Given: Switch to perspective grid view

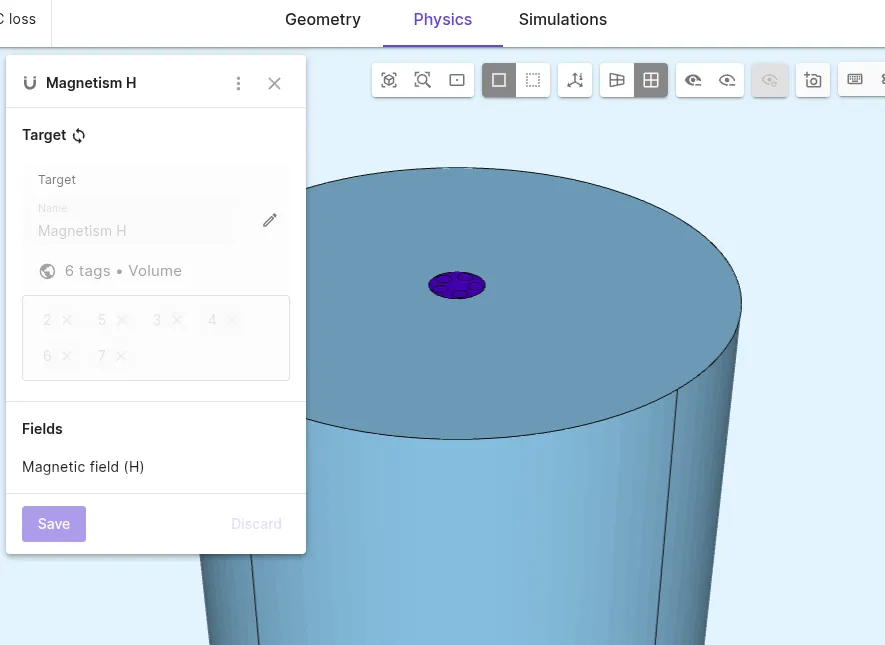Looking at the screenshot, I should pos(617,80).
